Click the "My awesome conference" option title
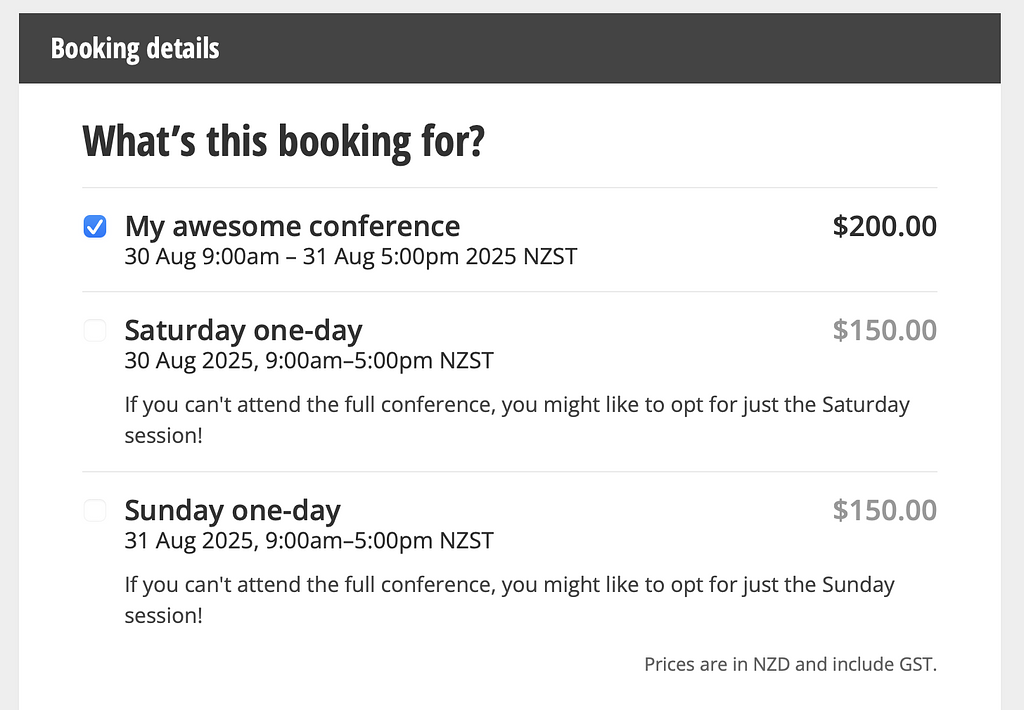Viewport: 1024px width, 710px height. [x=292, y=226]
